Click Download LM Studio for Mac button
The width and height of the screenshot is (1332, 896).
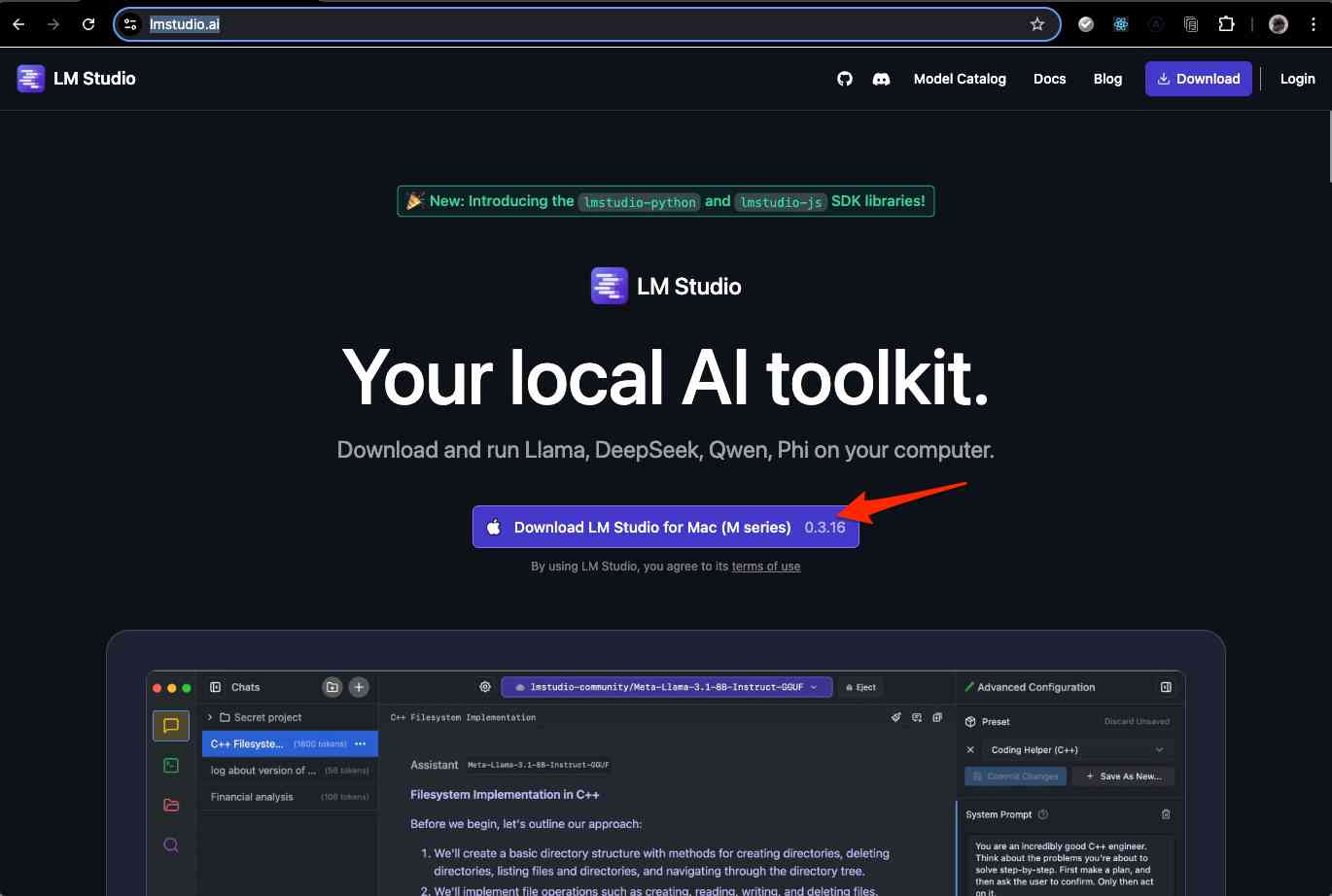click(665, 527)
